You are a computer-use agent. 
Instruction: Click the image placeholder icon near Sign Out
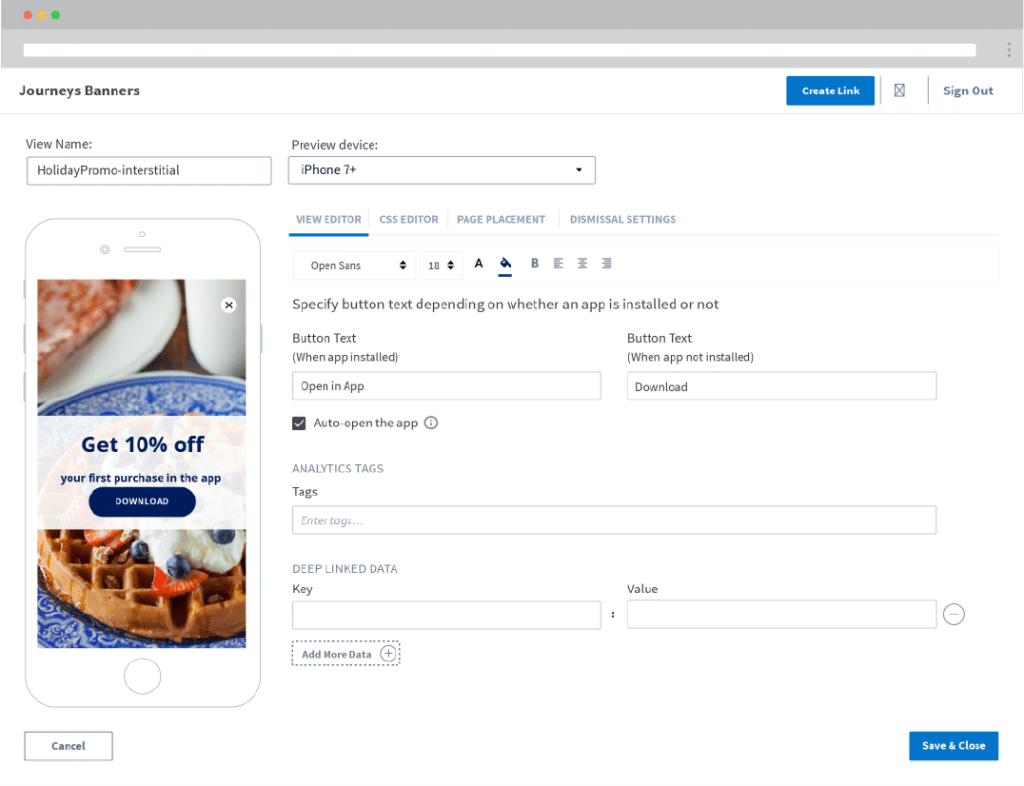click(x=899, y=90)
